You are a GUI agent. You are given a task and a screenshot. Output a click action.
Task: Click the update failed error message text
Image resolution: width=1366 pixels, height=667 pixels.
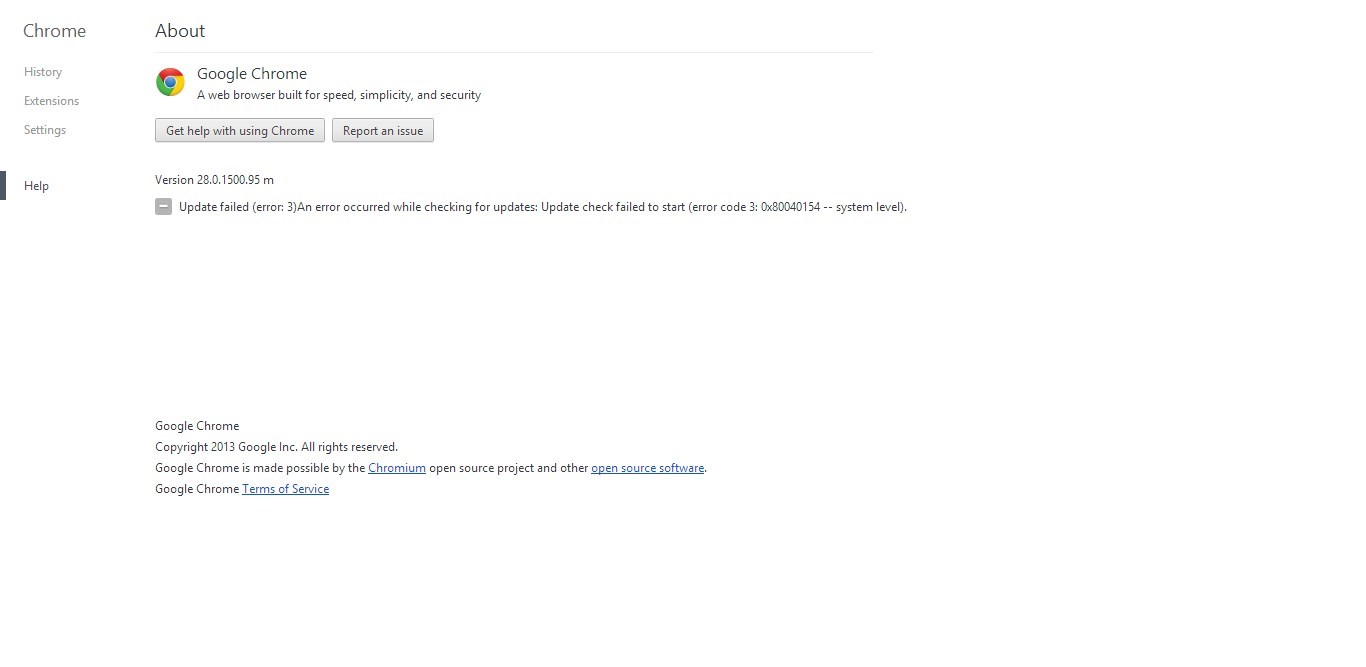point(543,207)
